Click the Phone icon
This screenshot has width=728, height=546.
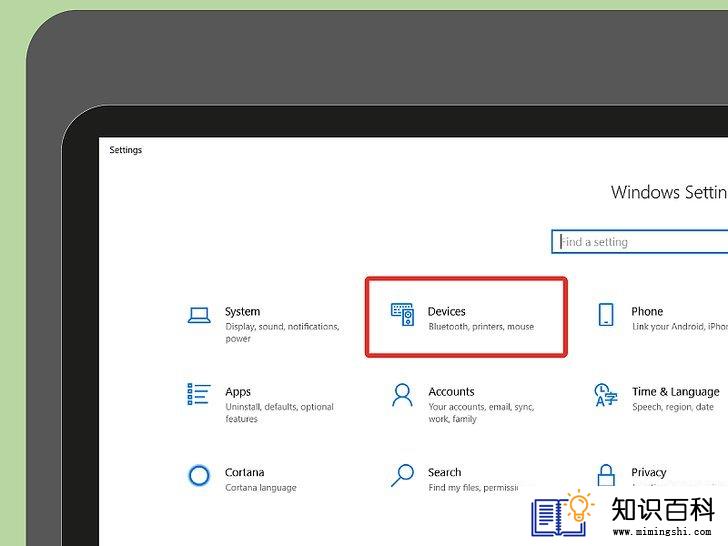click(x=606, y=314)
